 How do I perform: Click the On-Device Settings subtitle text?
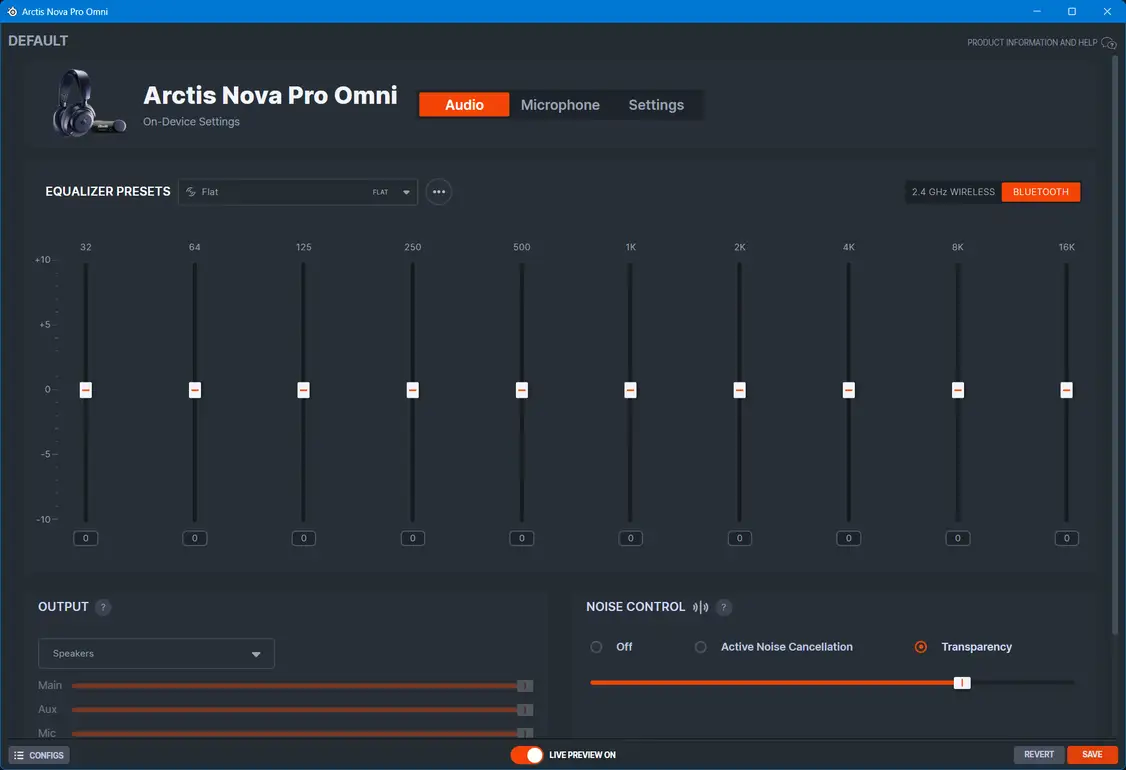[191, 121]
